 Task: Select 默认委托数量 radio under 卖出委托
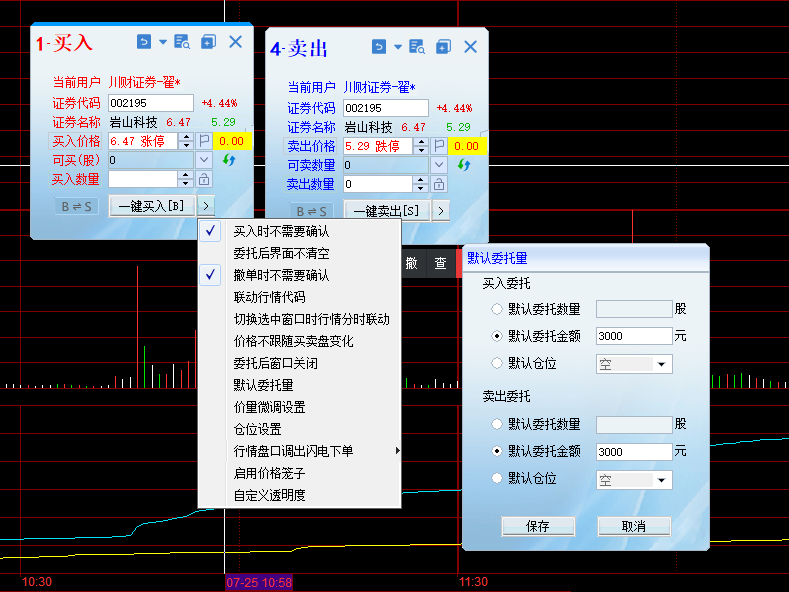click(x=497, y=424)
